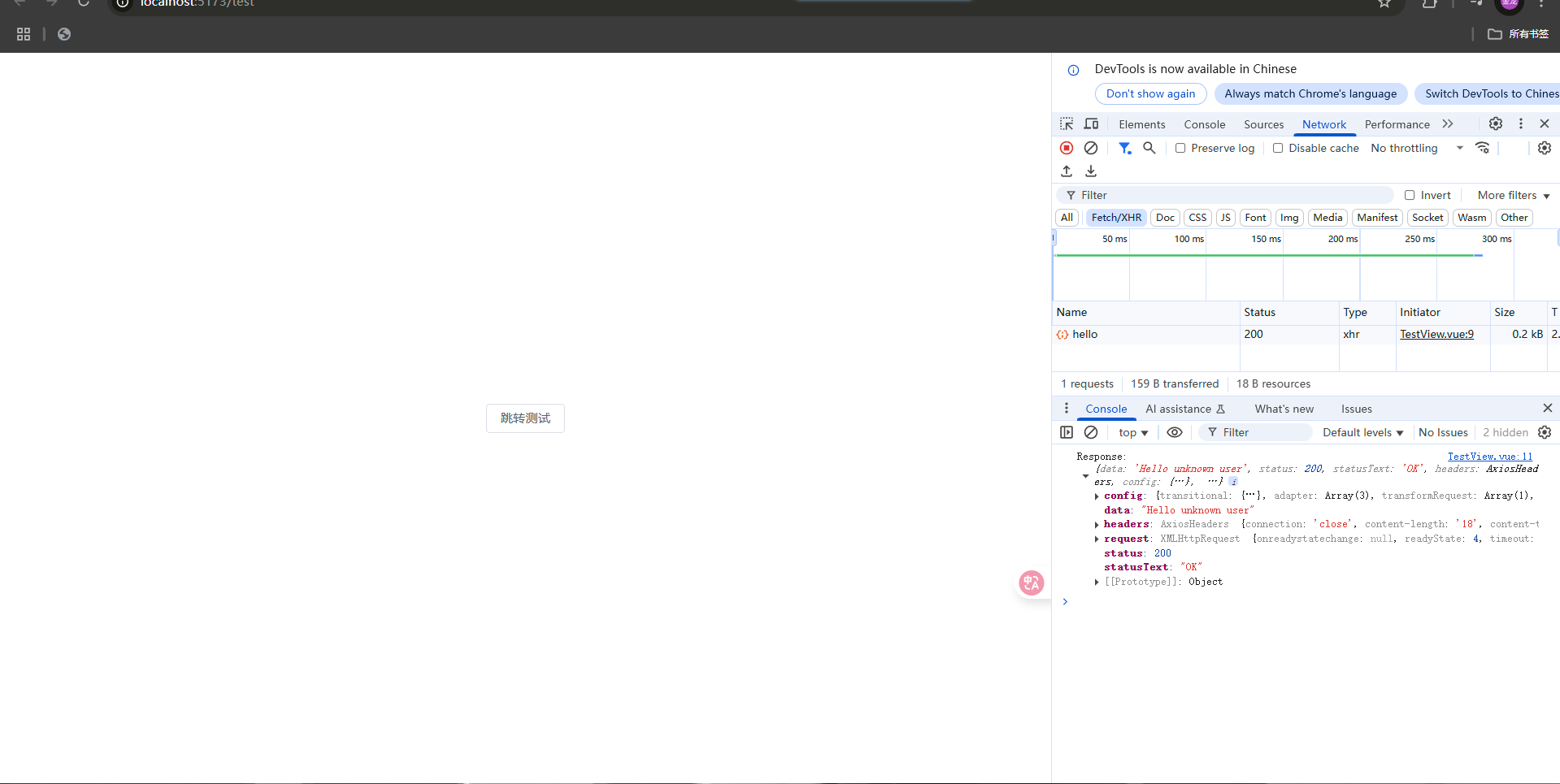Sort requests by Status column header
This screenshot has height=784, width=1560.
(x=1288, y=313)
